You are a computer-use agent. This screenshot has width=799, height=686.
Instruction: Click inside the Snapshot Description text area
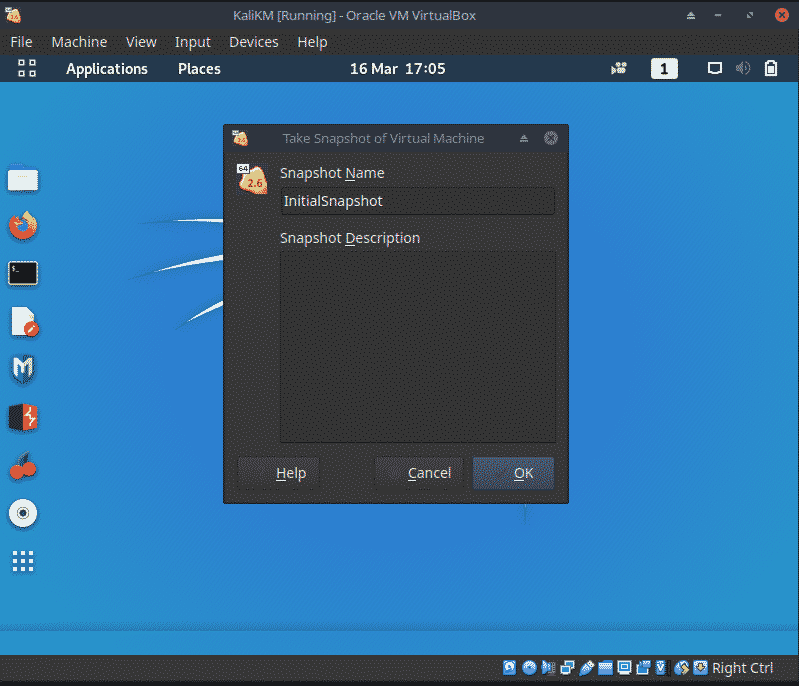(x=417, y=347)
